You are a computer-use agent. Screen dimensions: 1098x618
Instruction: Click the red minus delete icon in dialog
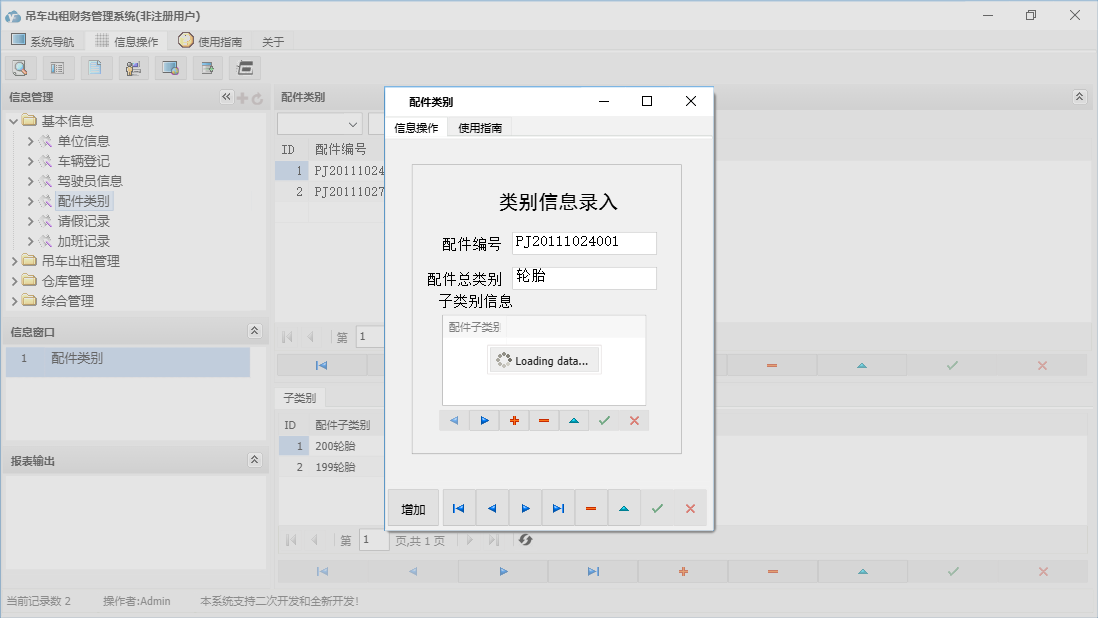point(591,507)
